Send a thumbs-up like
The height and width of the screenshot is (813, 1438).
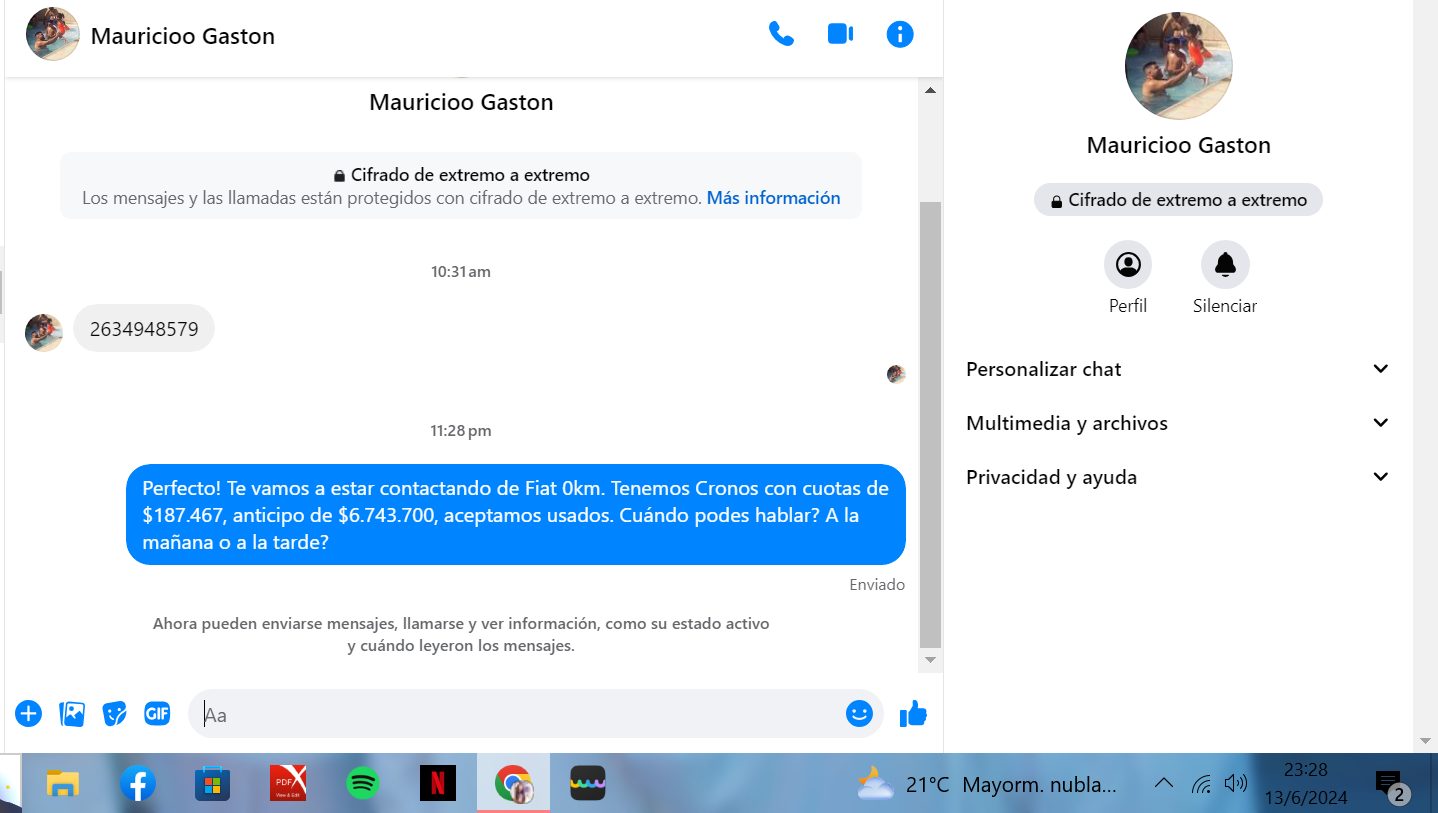pos(913,713)
